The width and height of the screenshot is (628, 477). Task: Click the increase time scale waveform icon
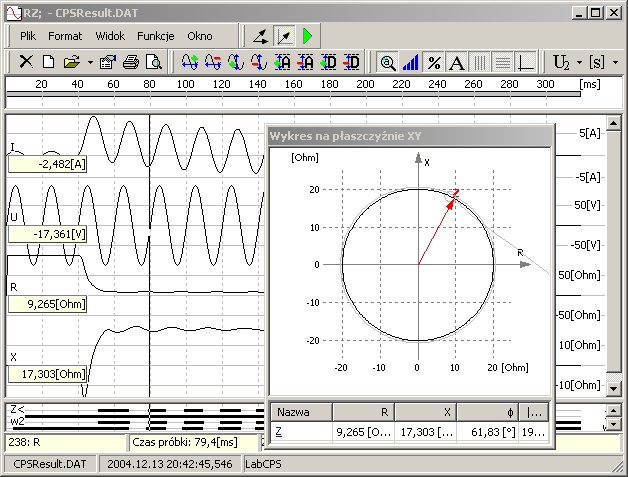(189, 62)
